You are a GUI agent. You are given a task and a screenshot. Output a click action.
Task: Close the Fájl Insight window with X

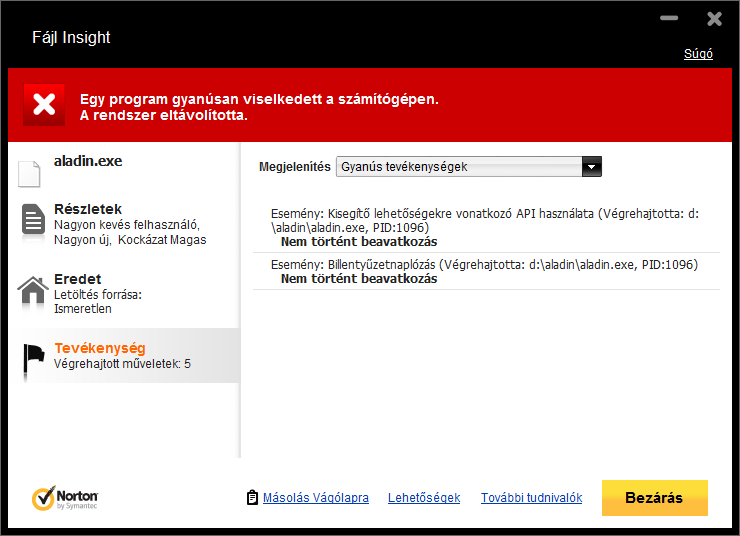coord(715,19)
